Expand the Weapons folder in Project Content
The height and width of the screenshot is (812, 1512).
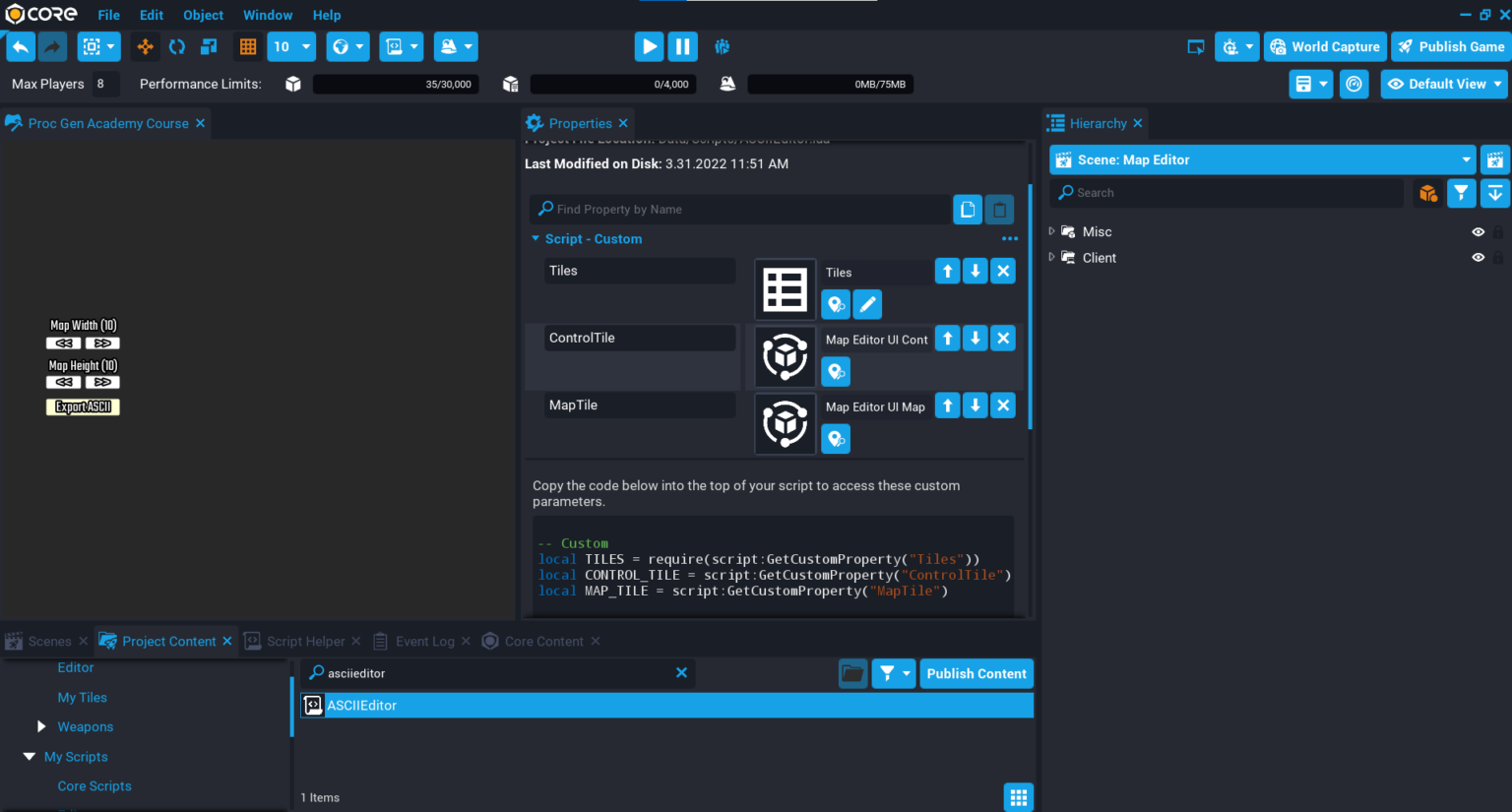pos(41,726)
